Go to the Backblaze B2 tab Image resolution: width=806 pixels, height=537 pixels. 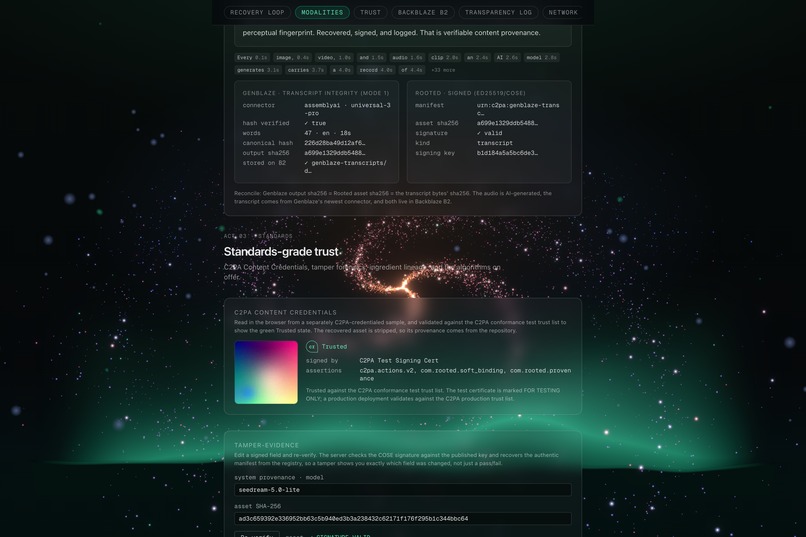(x=423, y=12)
